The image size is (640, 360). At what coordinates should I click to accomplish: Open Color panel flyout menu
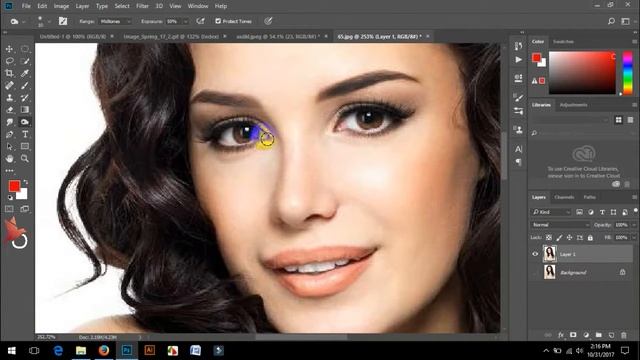coord(634,42)
